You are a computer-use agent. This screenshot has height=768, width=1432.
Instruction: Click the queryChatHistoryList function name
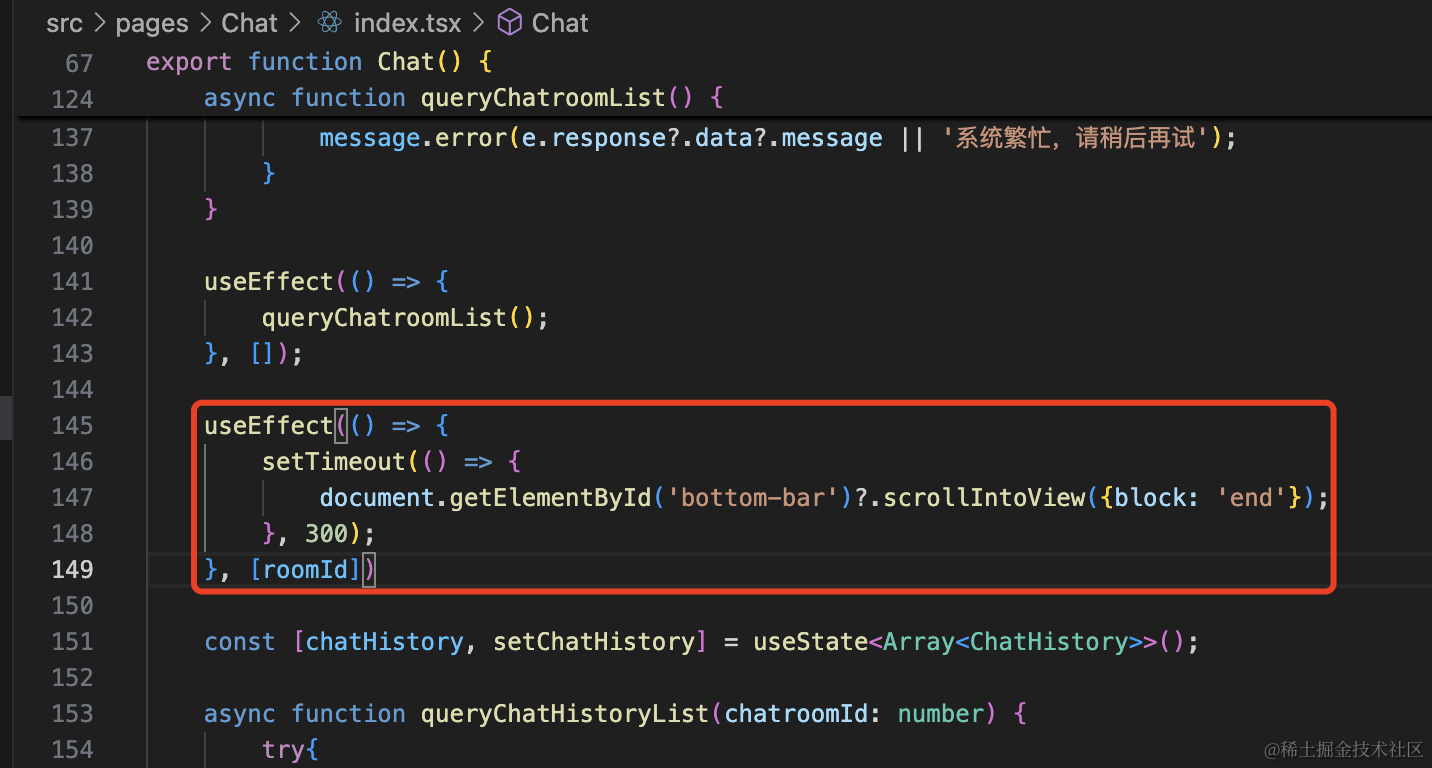[564, 713]
